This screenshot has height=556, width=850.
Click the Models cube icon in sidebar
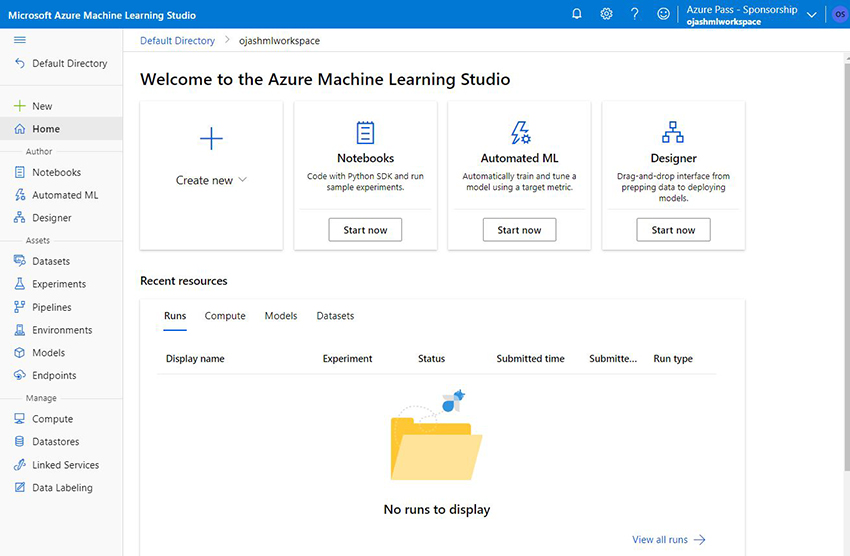(20, 353)
